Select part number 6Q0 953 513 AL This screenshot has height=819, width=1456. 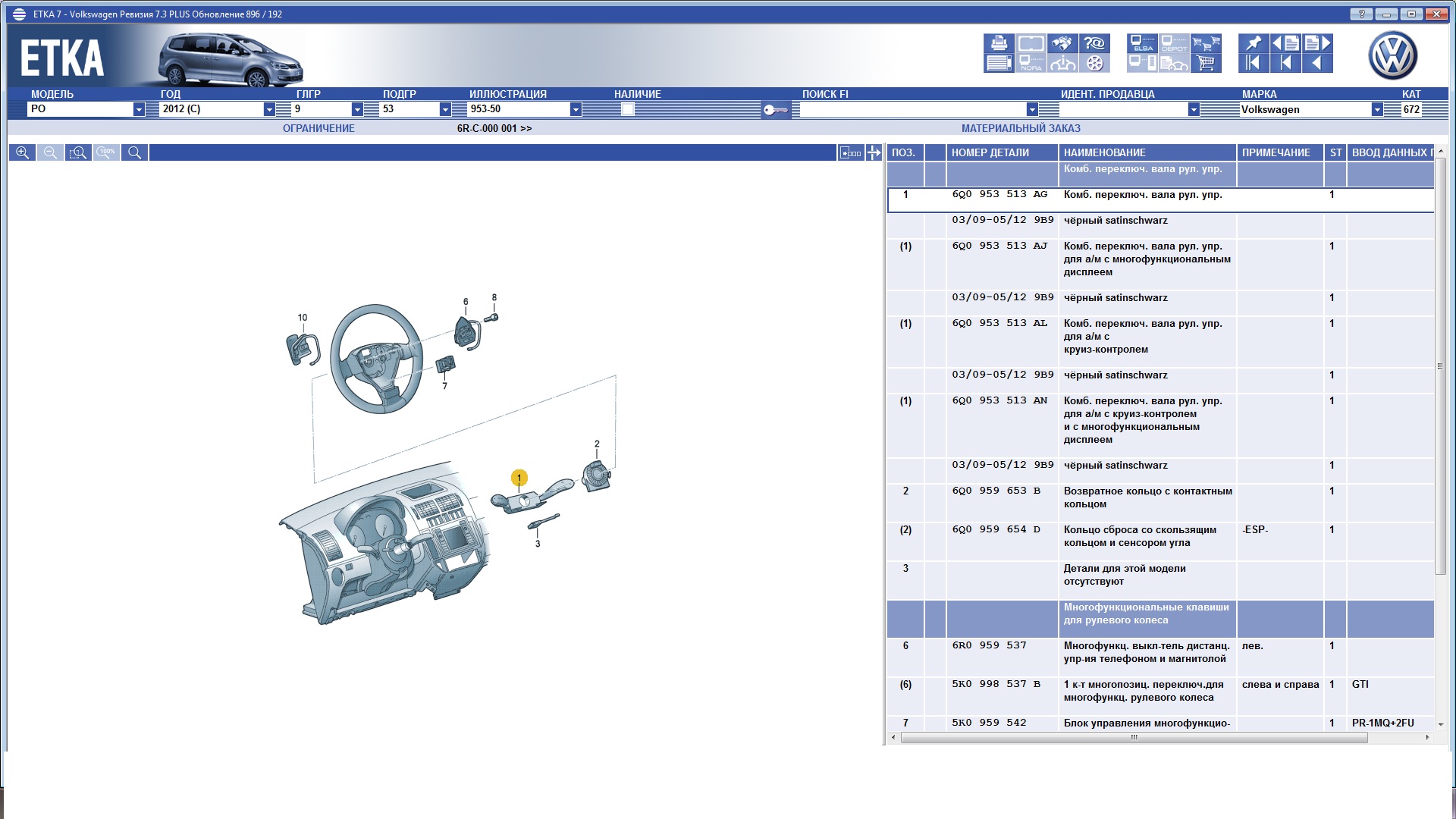999,323
